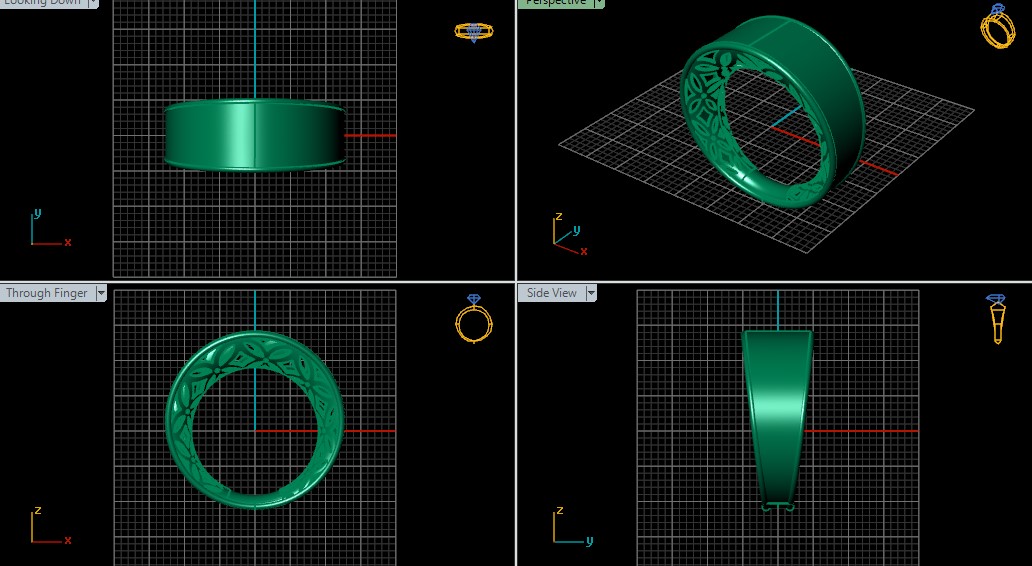
Task: Activate the Side View viewport label
Action: [x=551, y=293]
